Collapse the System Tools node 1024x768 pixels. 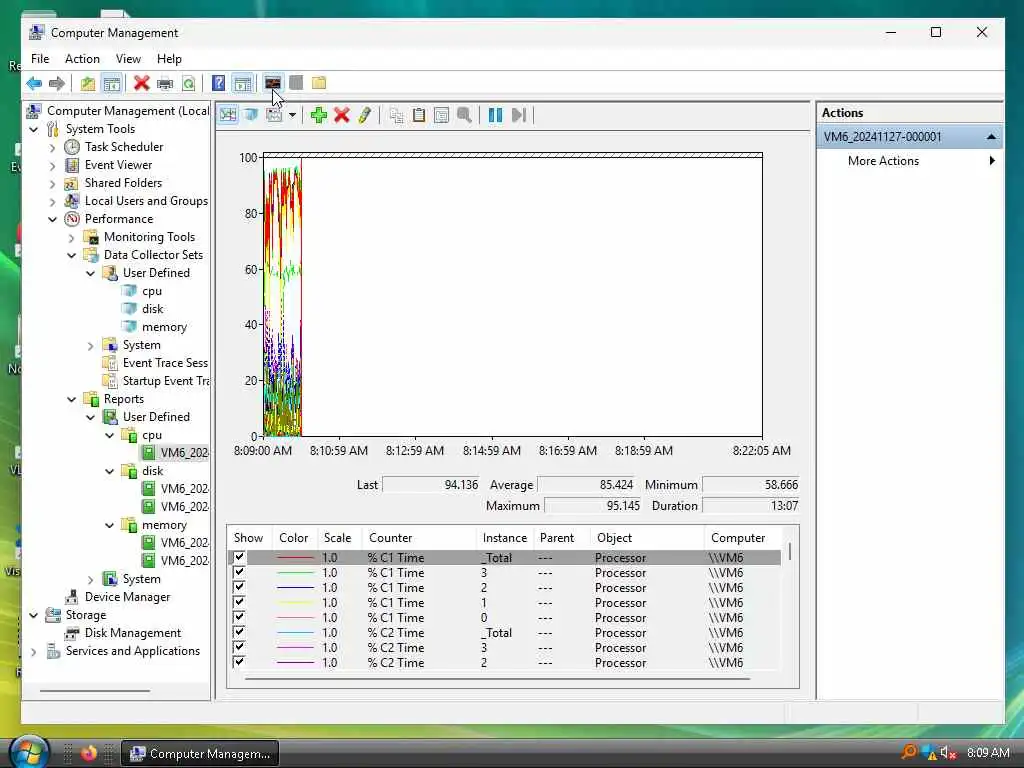pyautogui.click(x=34, y=129)
